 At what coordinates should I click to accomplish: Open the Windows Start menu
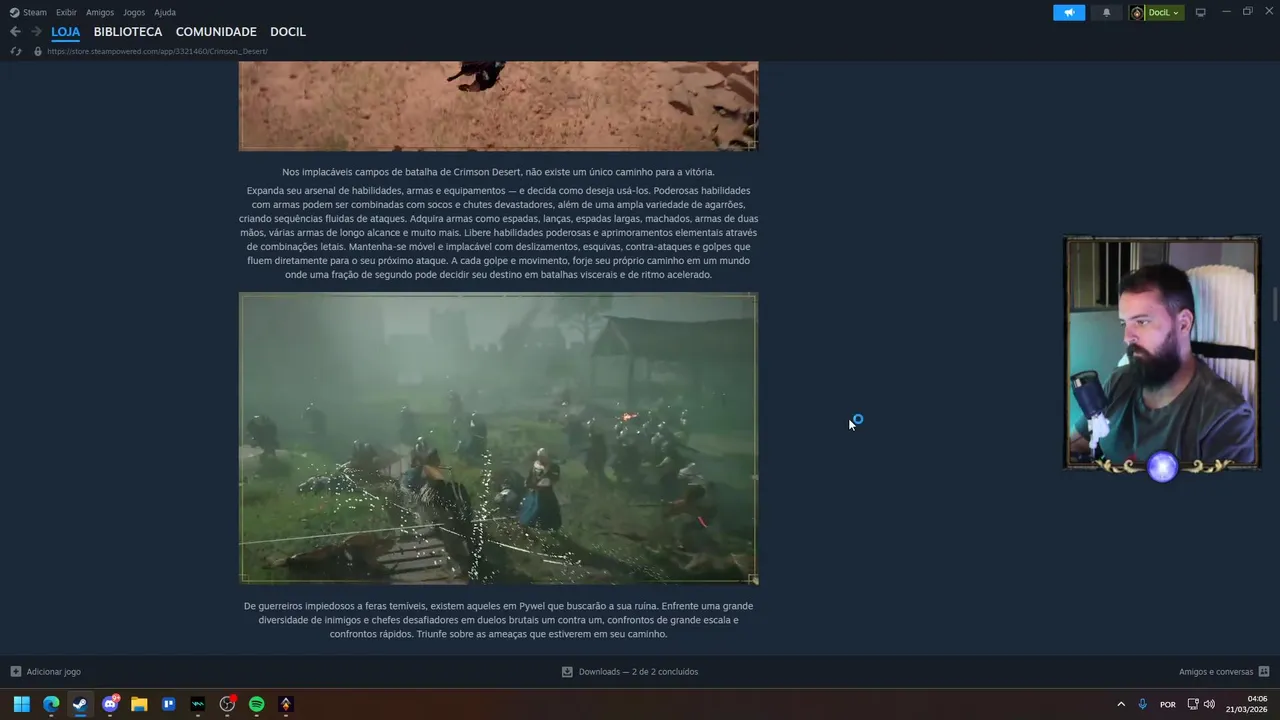click(21, 704)
